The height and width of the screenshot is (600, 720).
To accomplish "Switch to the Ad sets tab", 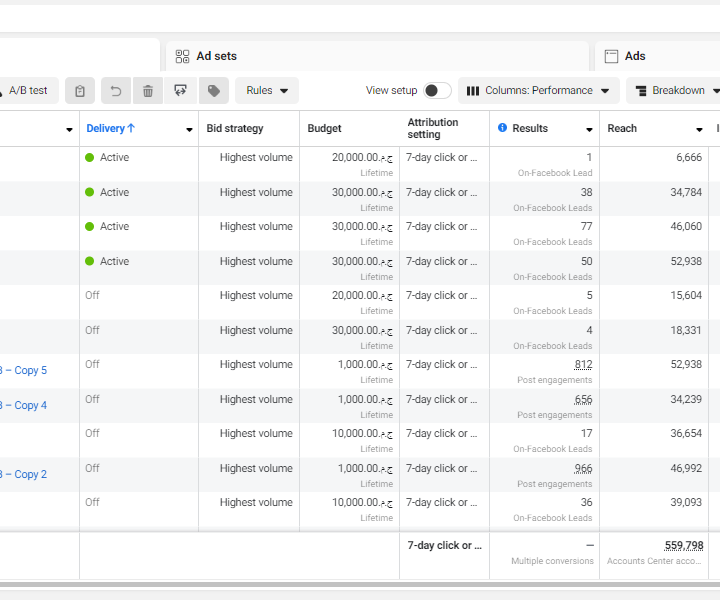I will point(217,56).
